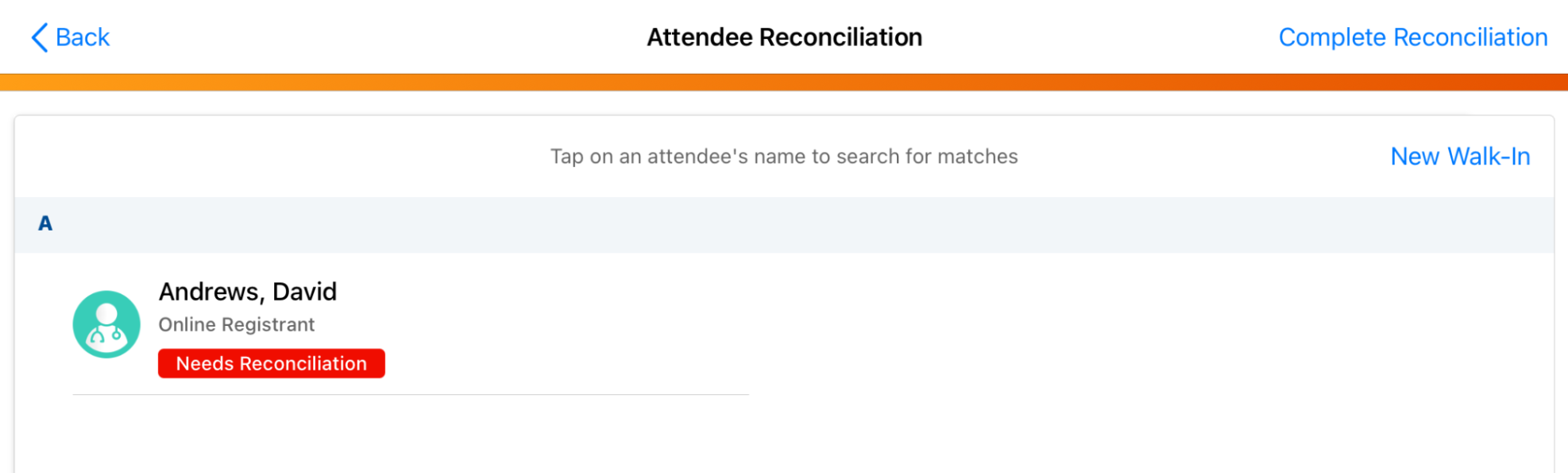Click the Attendee Reconciliation page title

(x=784, y=37)
